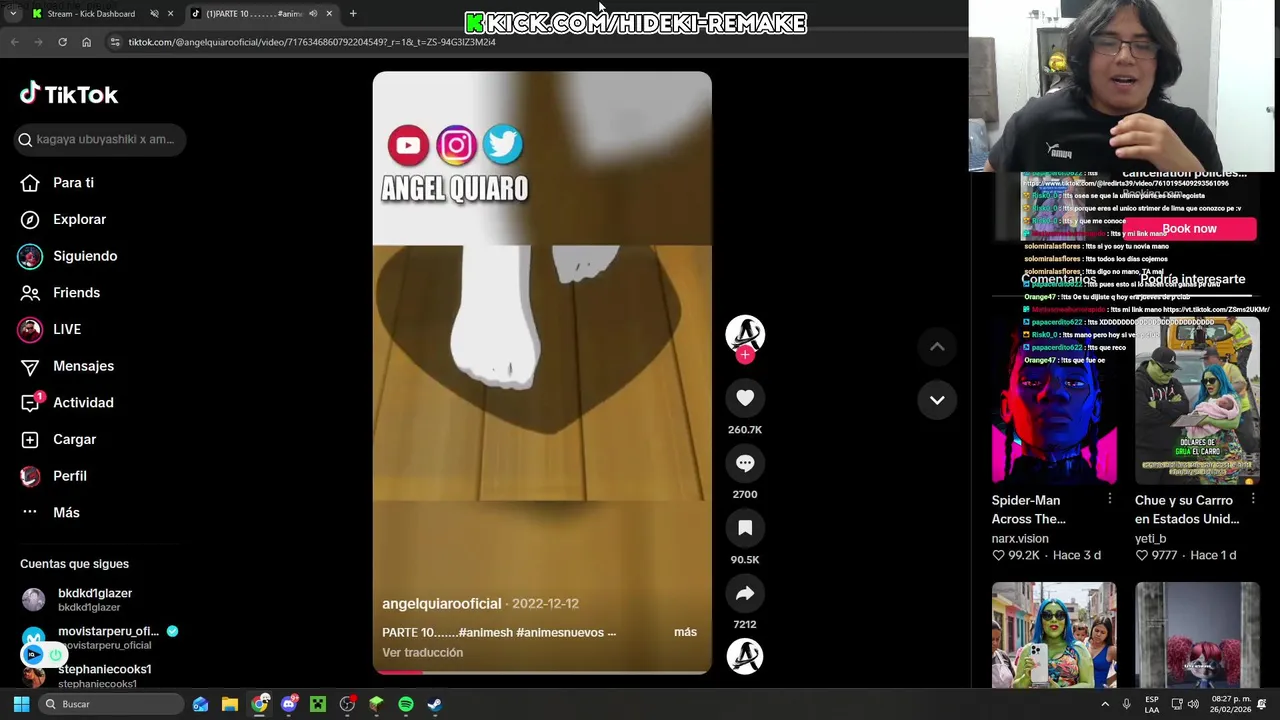Mute the TikTok browser tab audio
Screen dimensions: 1280x720
313,14
